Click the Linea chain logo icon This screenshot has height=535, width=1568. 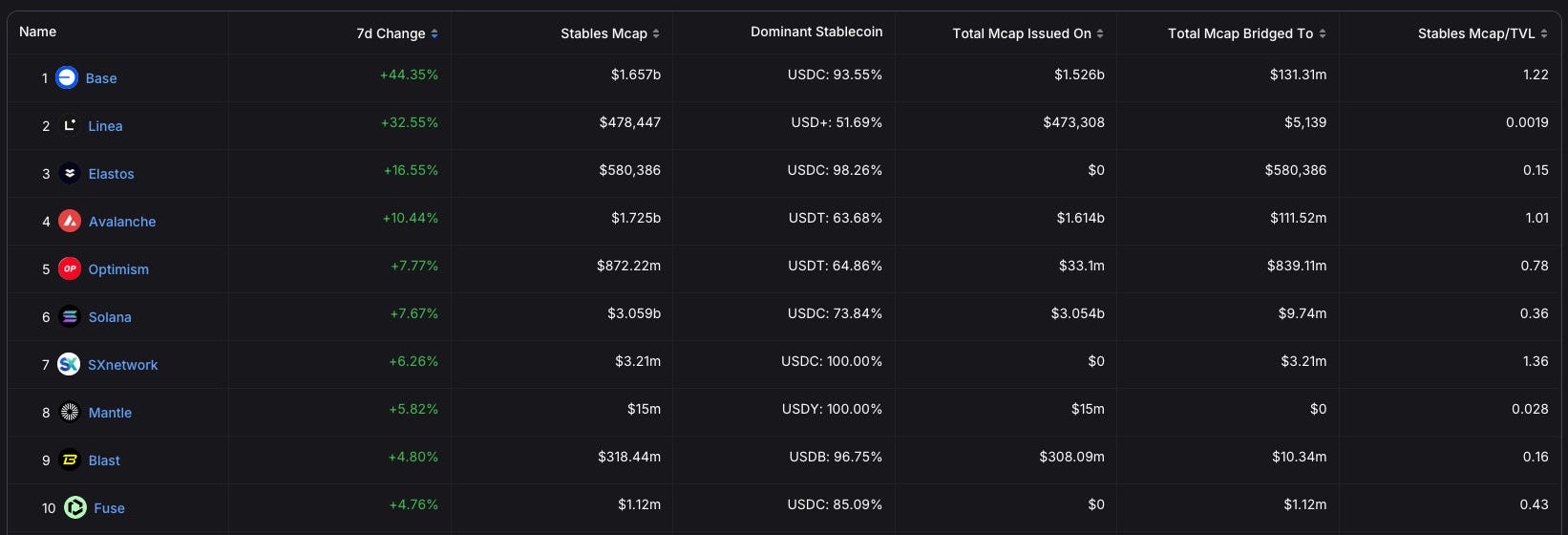[x=70, y=125]
